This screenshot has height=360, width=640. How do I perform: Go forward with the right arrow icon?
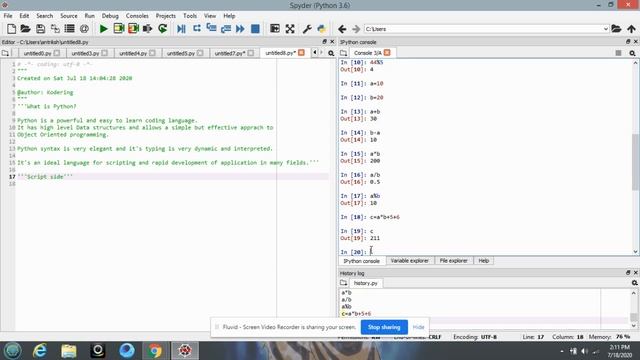[356, 29]
